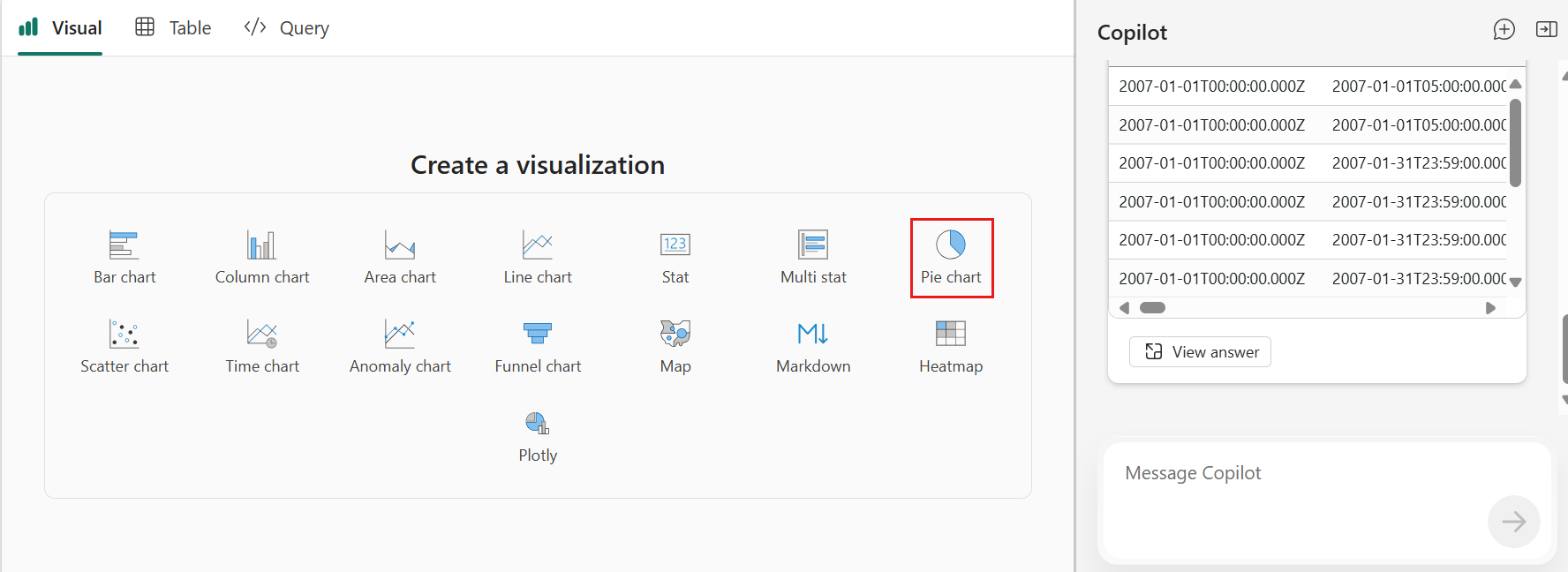
Task: Pick the Plotly visualization
Action: (538, 436)
